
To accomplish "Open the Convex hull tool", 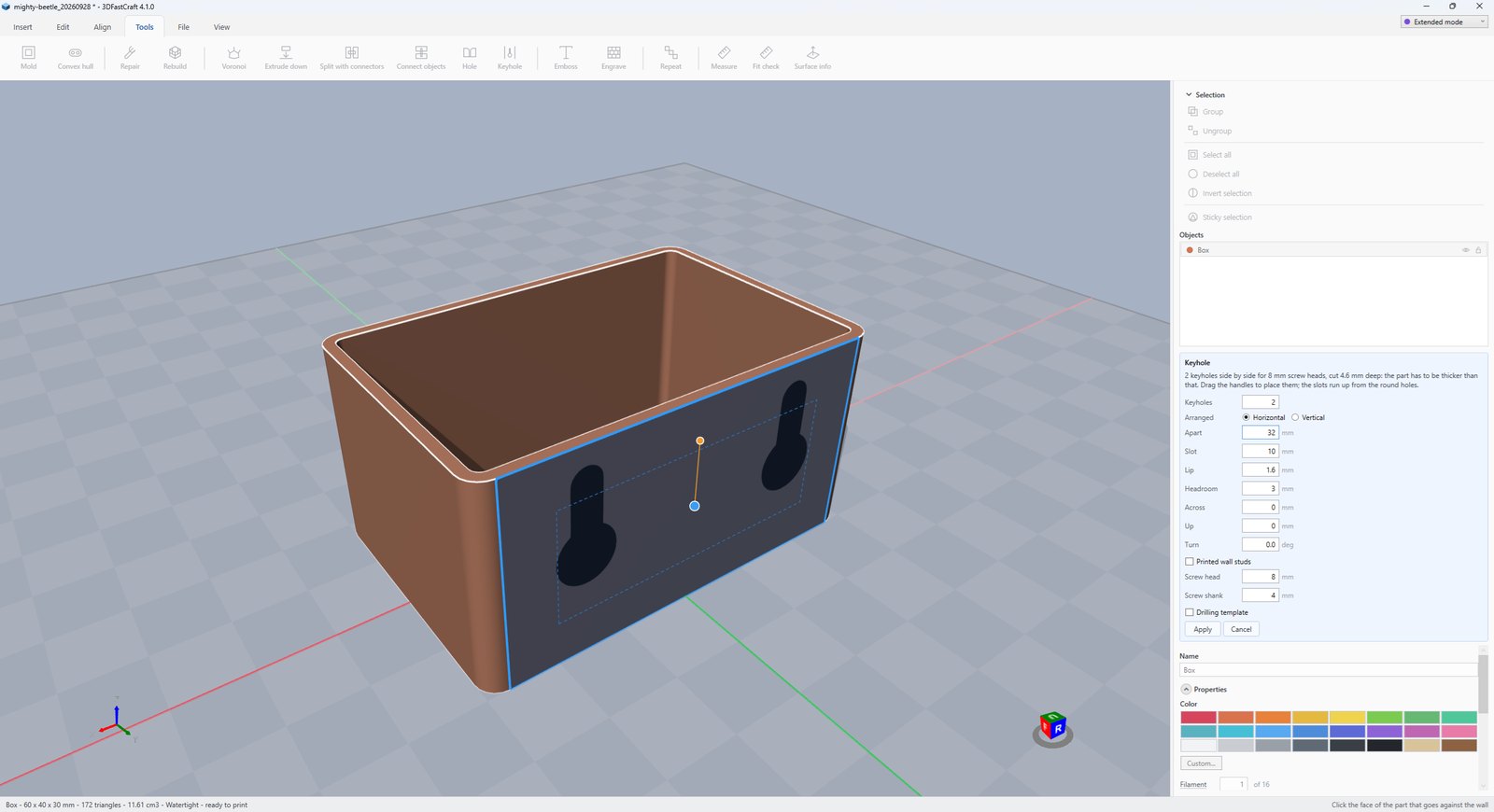I will click(76, 58).
